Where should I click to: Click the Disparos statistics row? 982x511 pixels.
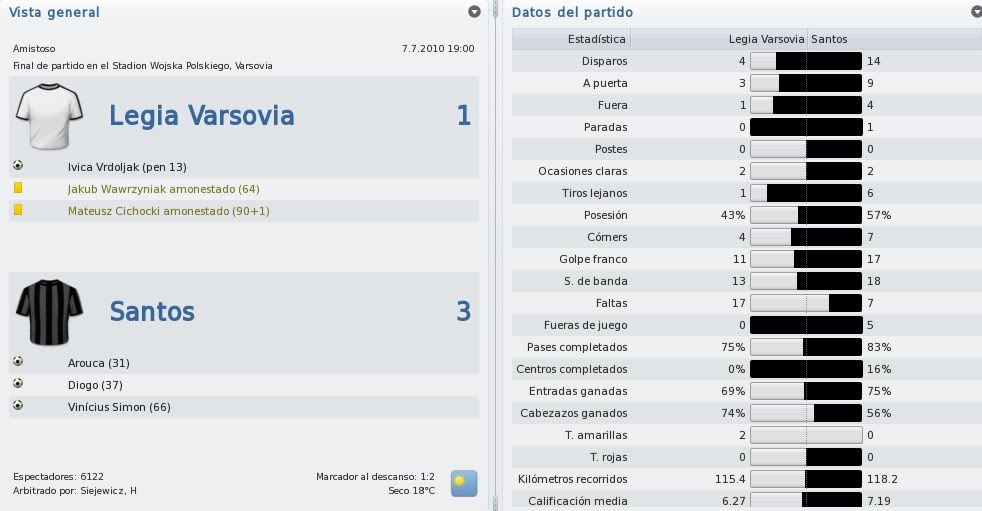pyautogui.click(x=747, y=61)
